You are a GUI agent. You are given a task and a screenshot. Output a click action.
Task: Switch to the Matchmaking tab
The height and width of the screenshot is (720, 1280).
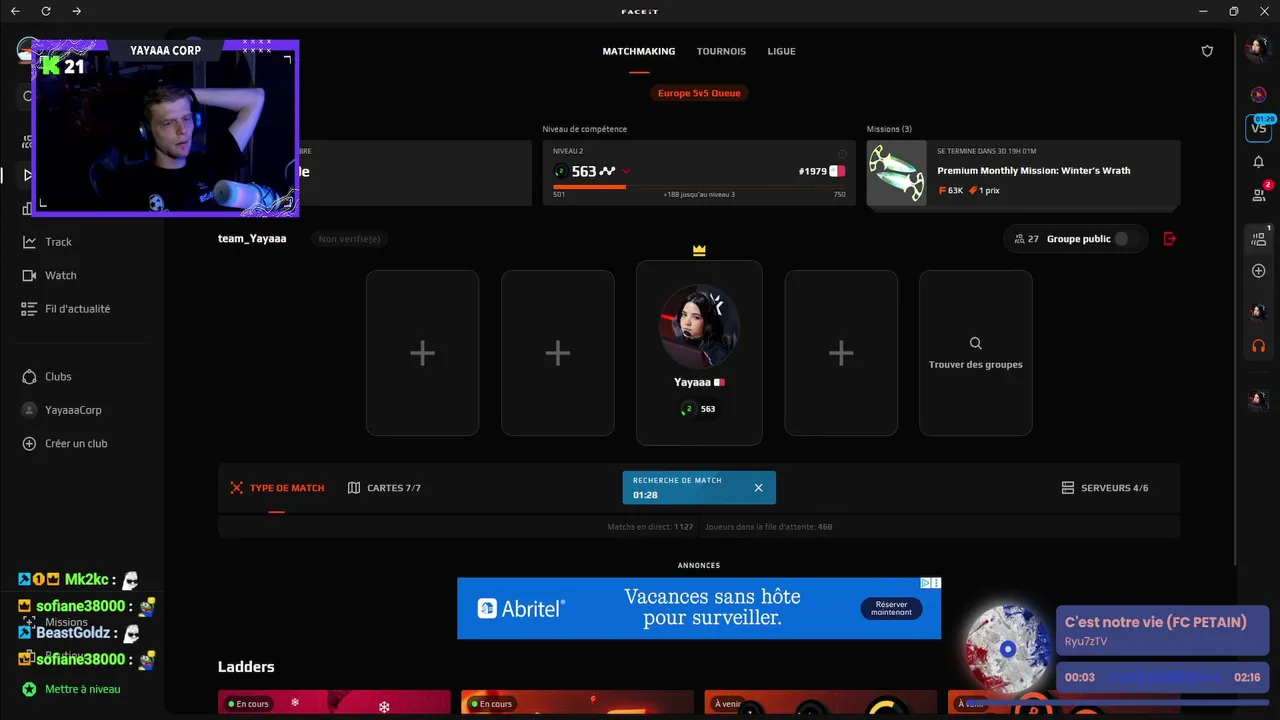[639, 51]
